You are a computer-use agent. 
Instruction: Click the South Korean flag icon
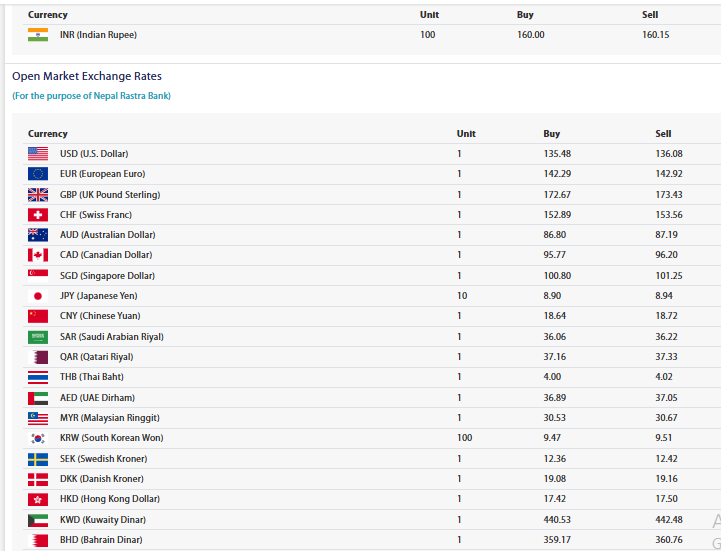[x=38, y=438]
